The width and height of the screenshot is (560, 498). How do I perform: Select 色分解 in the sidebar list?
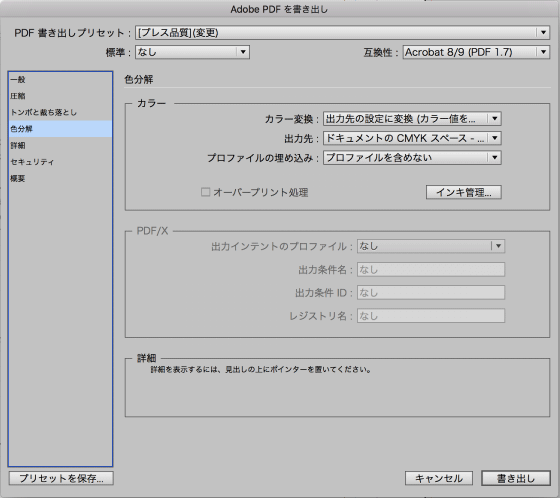[60, 129]
